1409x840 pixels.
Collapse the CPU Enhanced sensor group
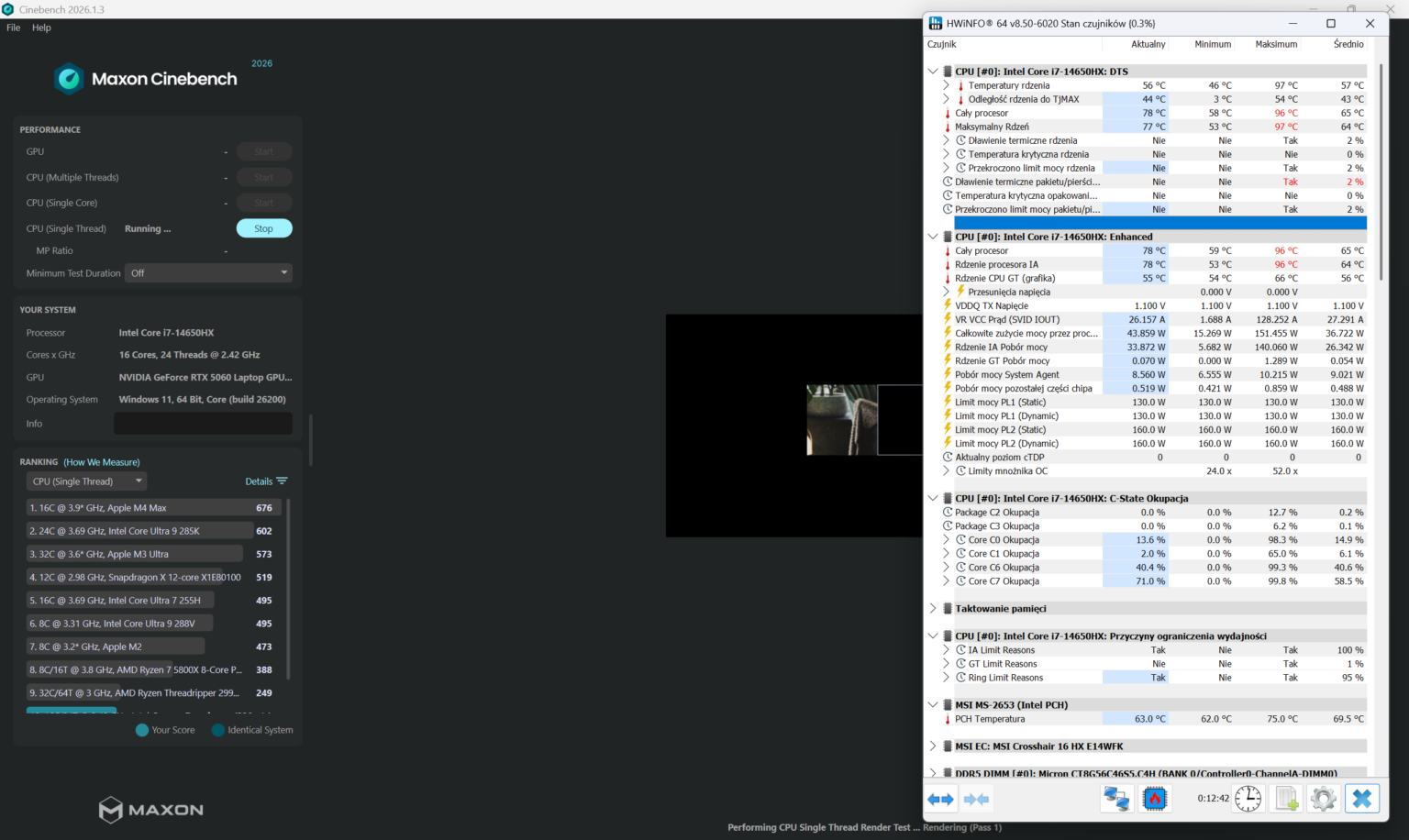click(x=933, y=237)
